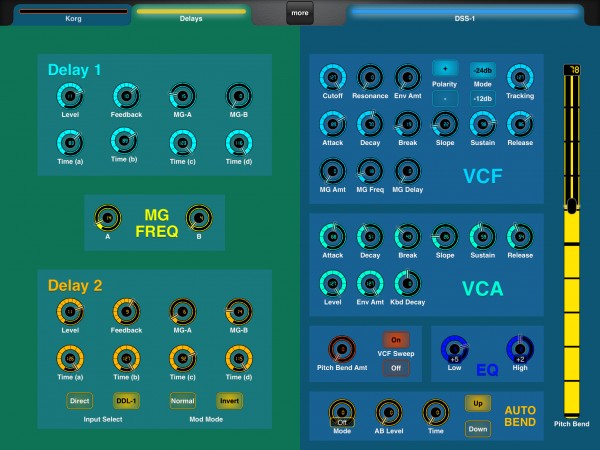This screenshot has height=450, width=600.
Task: Tap the Delay 1 MG-A knob
Action: click(183, 96)
